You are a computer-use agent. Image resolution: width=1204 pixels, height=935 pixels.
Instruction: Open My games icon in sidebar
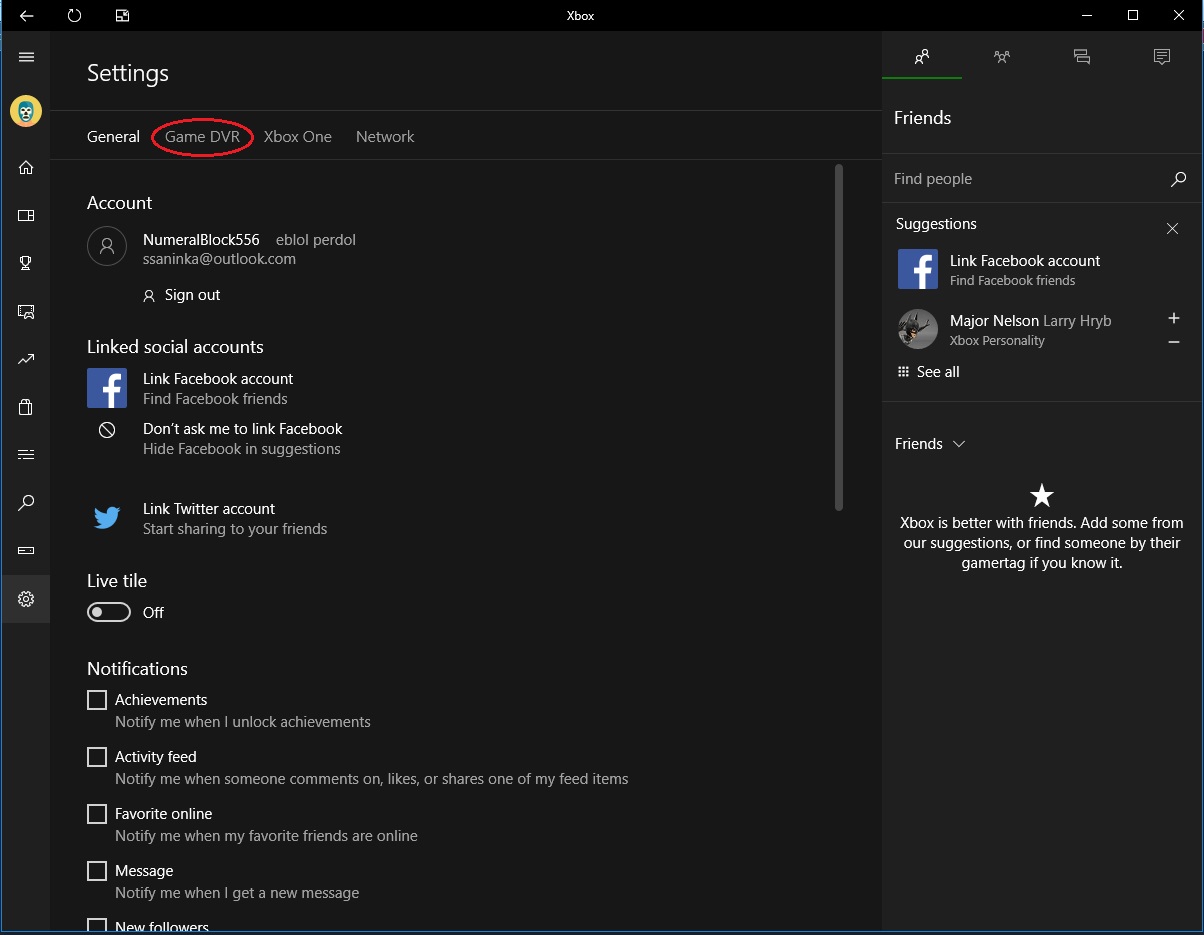point(26,215)
